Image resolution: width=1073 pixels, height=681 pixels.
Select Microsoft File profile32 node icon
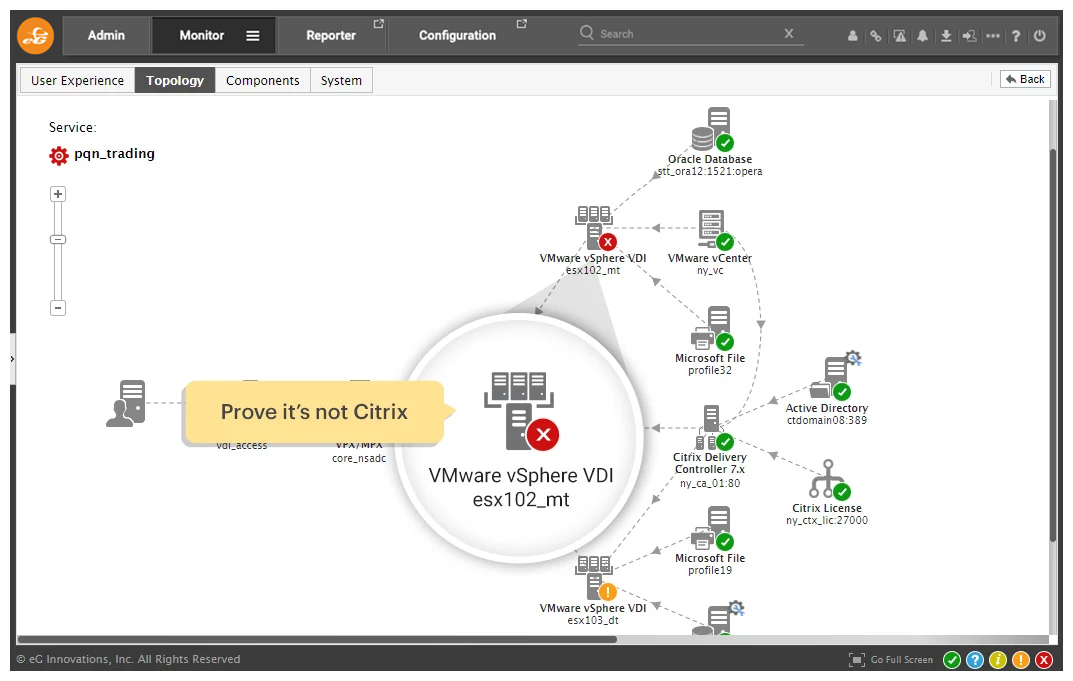click(712, 328)
